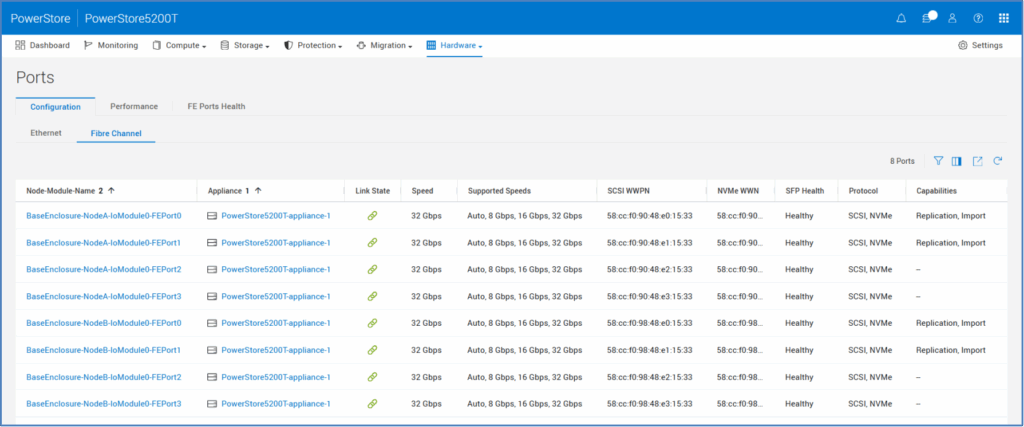The width and height of the screenshot is (1024, 427).
Task: Click link state icon for NodeA FEPort3
Action: (x=372, y=296)
